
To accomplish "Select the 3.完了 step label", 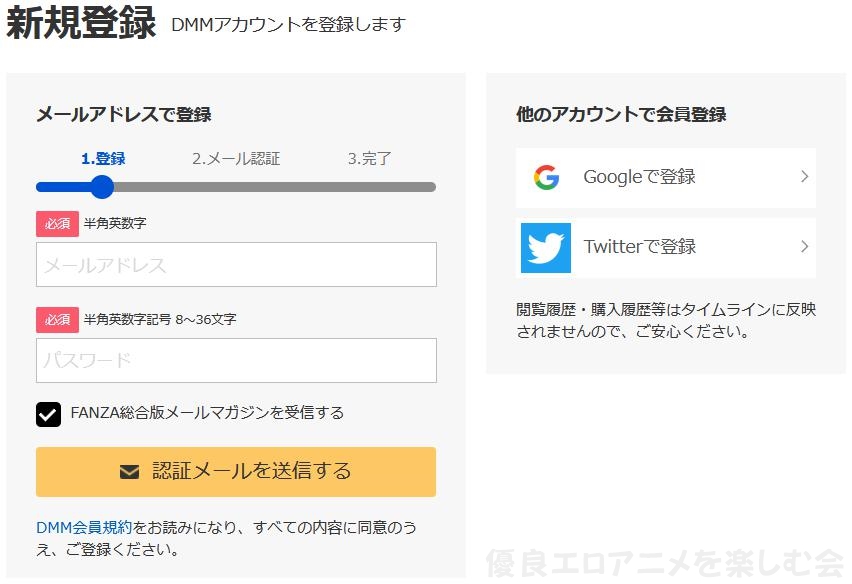I will point(369,158).
